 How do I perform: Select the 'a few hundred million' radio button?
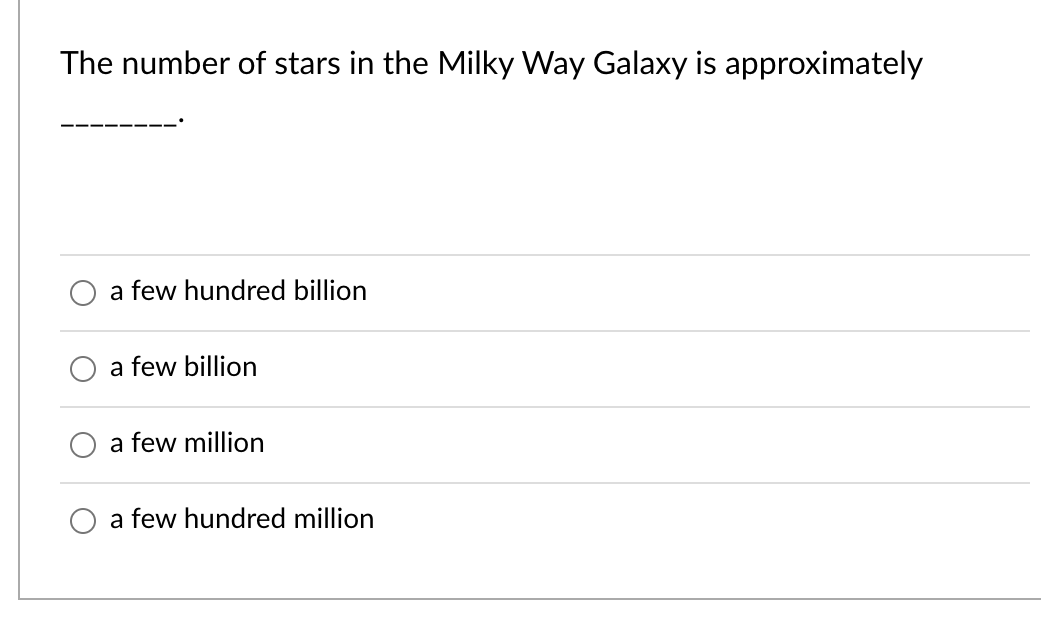tap(83, 521)
